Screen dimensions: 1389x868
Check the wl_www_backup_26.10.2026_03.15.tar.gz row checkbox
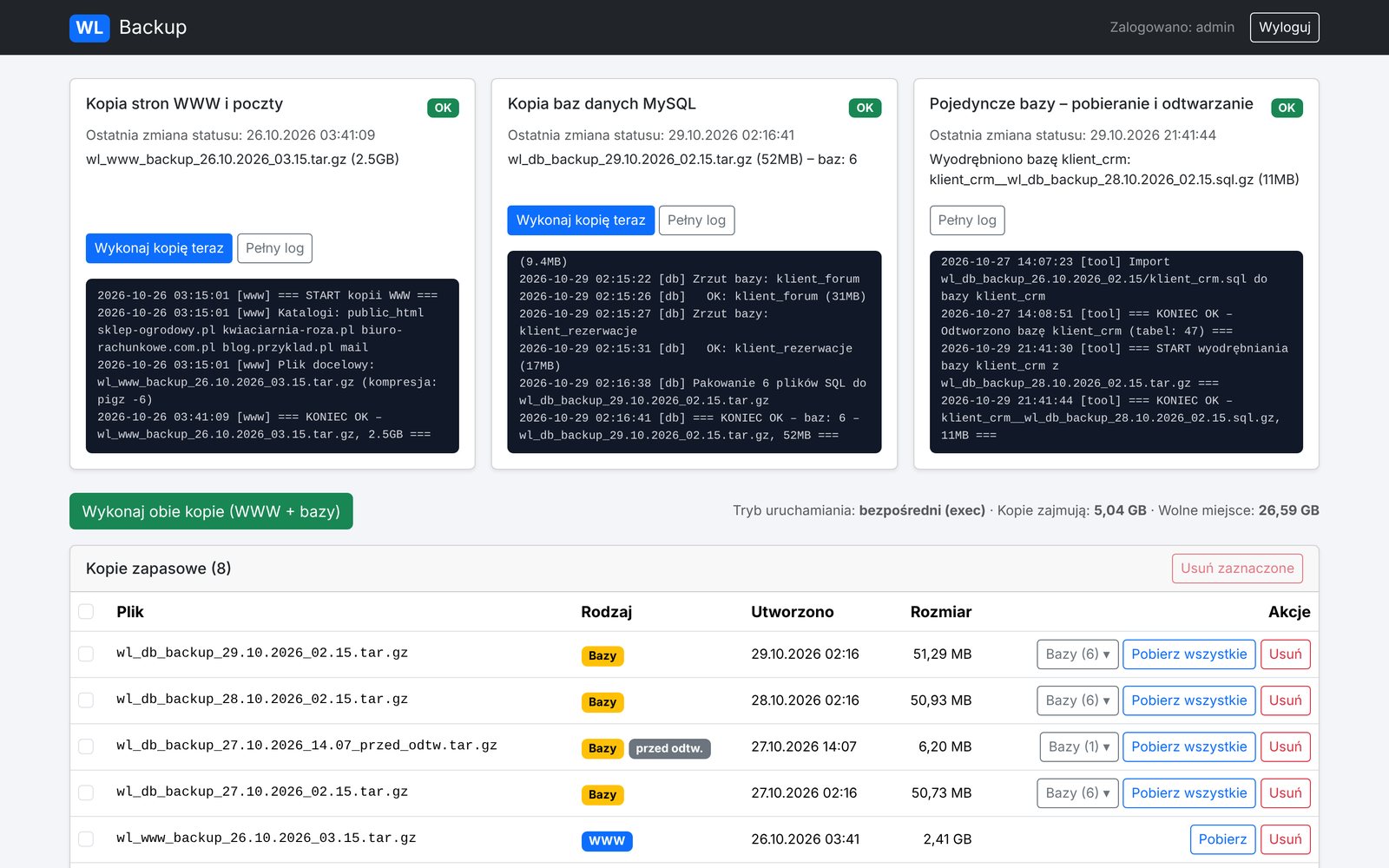coord(86,838)
